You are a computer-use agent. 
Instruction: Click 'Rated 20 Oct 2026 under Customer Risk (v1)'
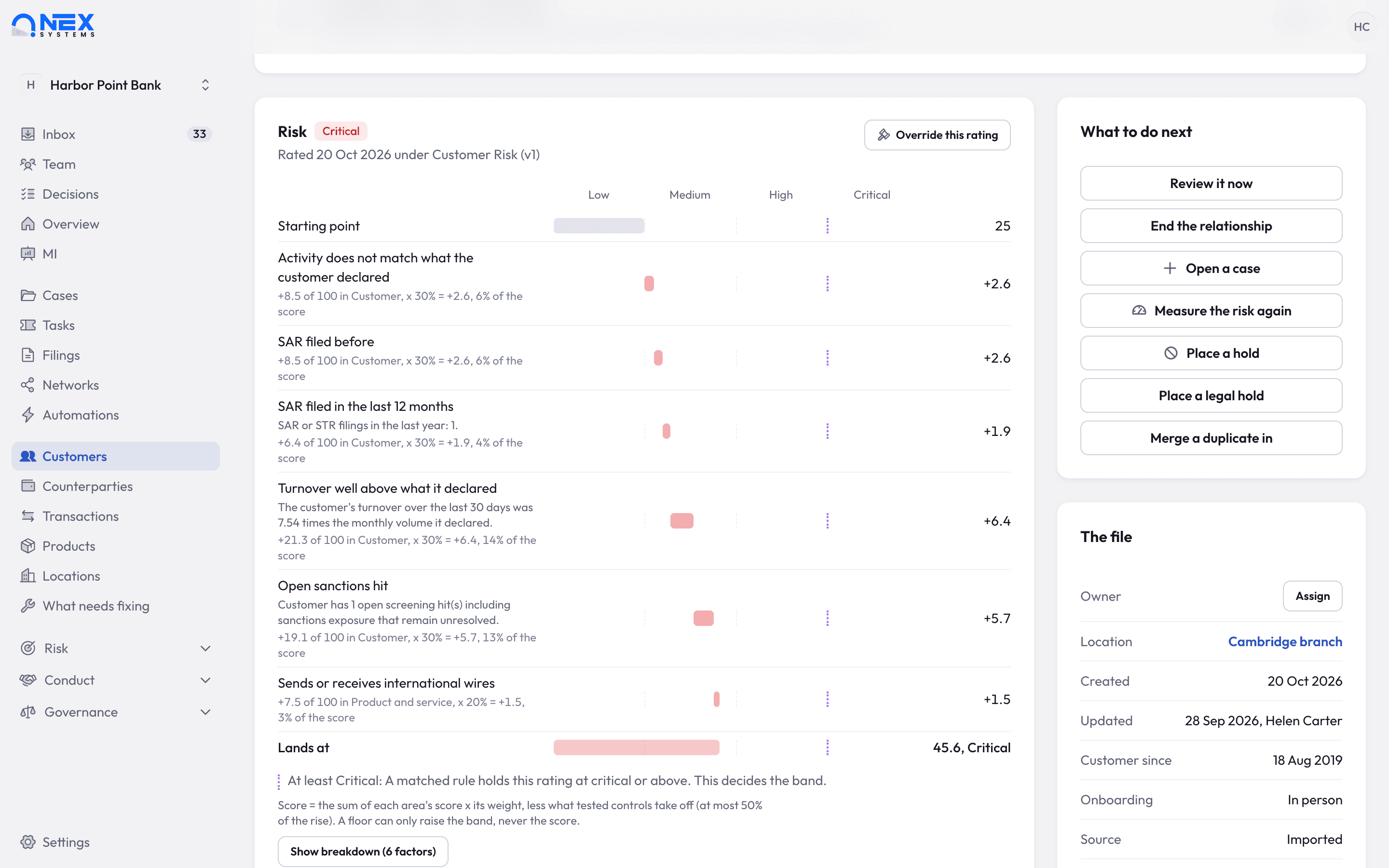click(x=408, y=154)
